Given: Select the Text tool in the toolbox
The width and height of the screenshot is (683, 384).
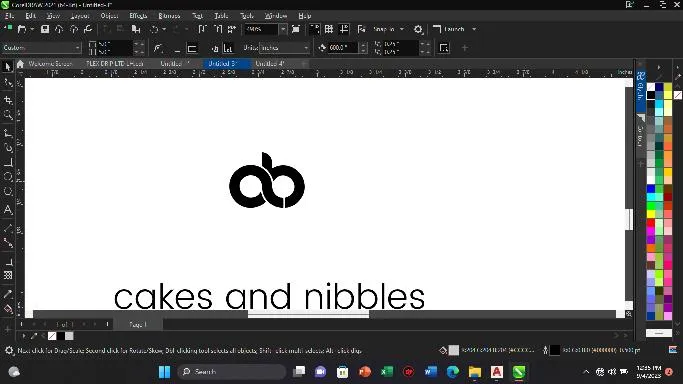Looking at the screenshot, I should click(x=8, y=209).
